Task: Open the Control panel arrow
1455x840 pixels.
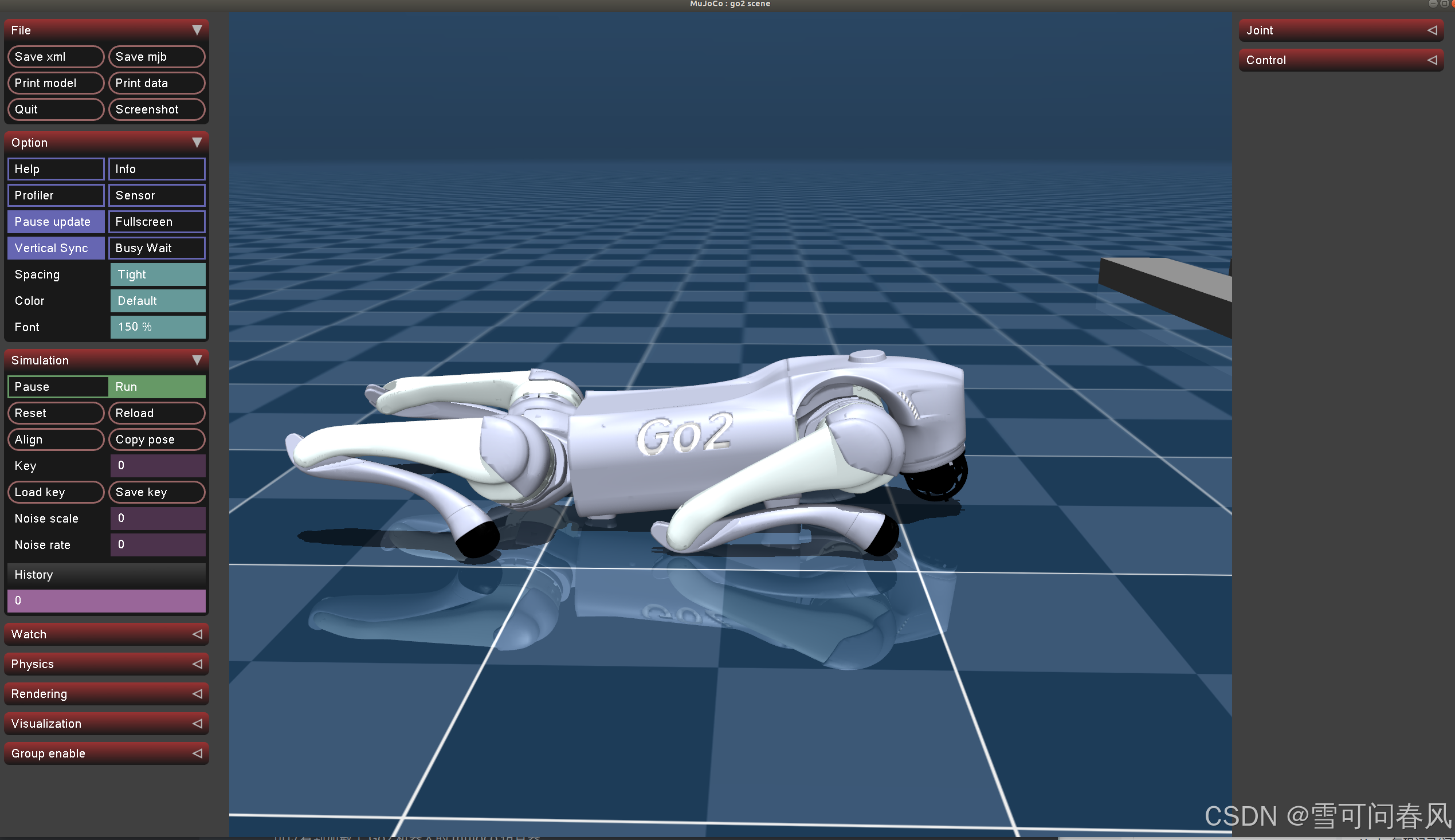Action: 1432,60
